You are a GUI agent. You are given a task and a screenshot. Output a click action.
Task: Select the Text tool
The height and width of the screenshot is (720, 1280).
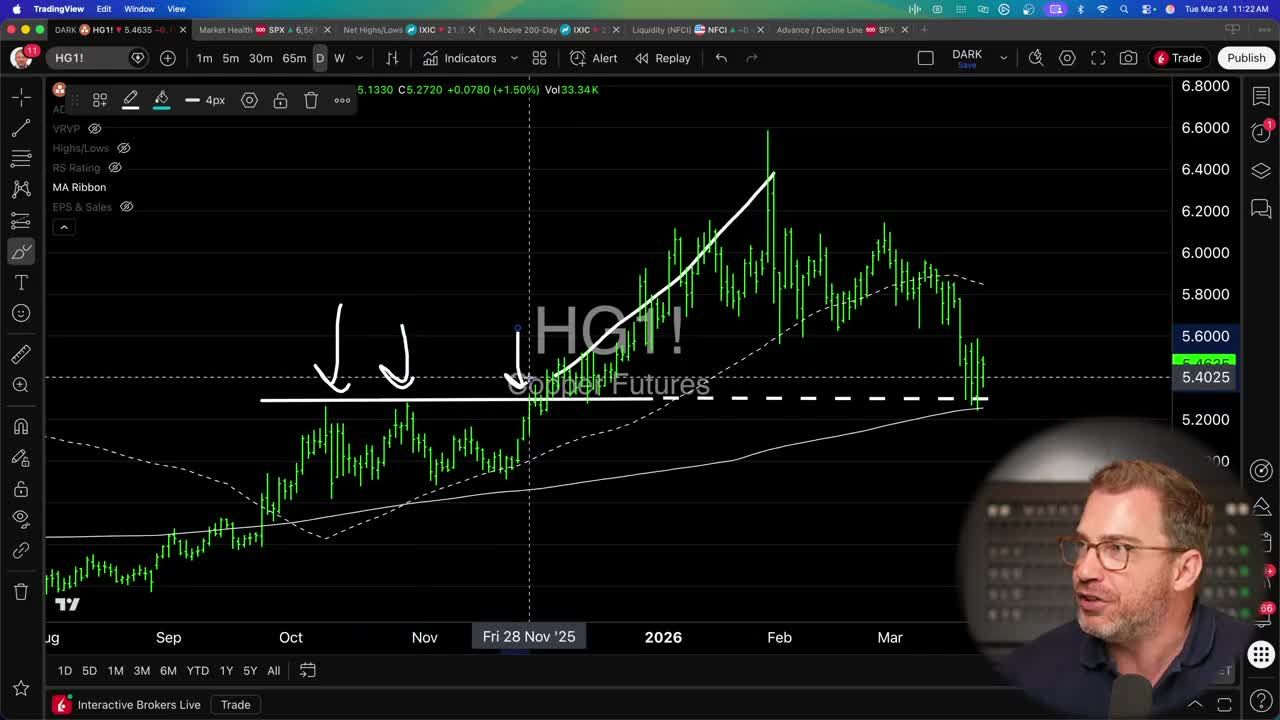pyautogui.click(x=20, y=283)
